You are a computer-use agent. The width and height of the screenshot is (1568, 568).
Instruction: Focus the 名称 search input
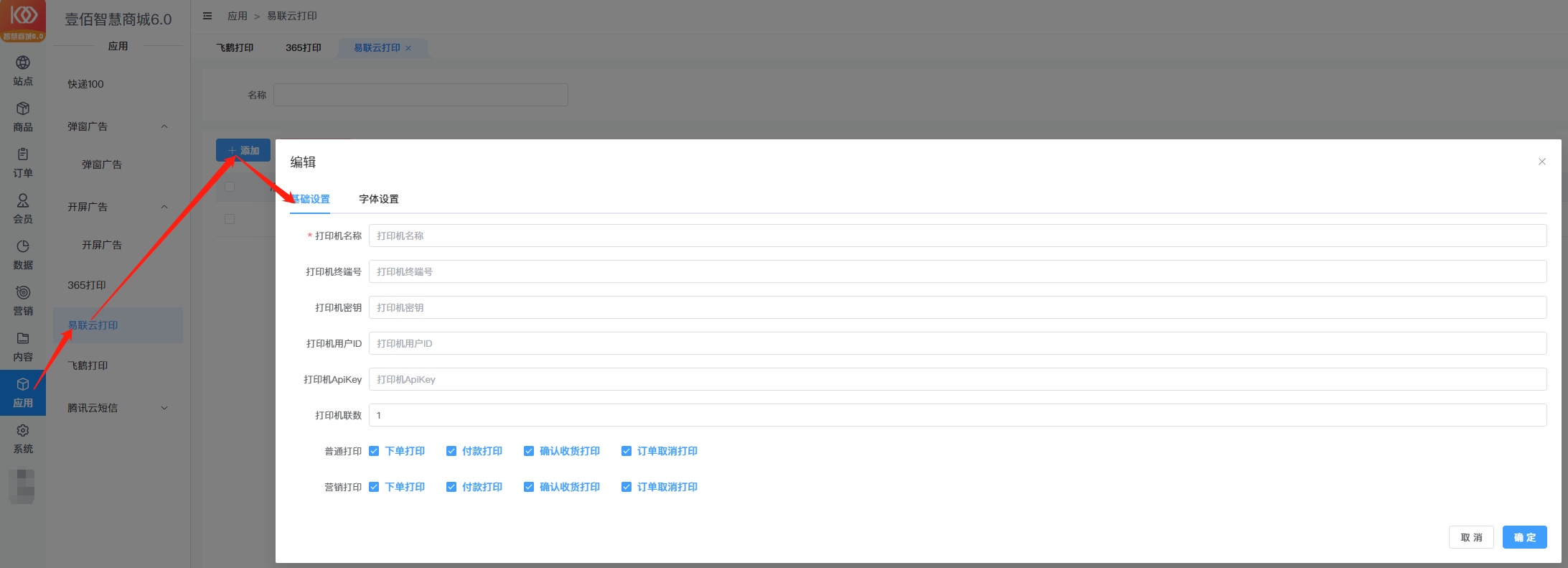[421, 95]
